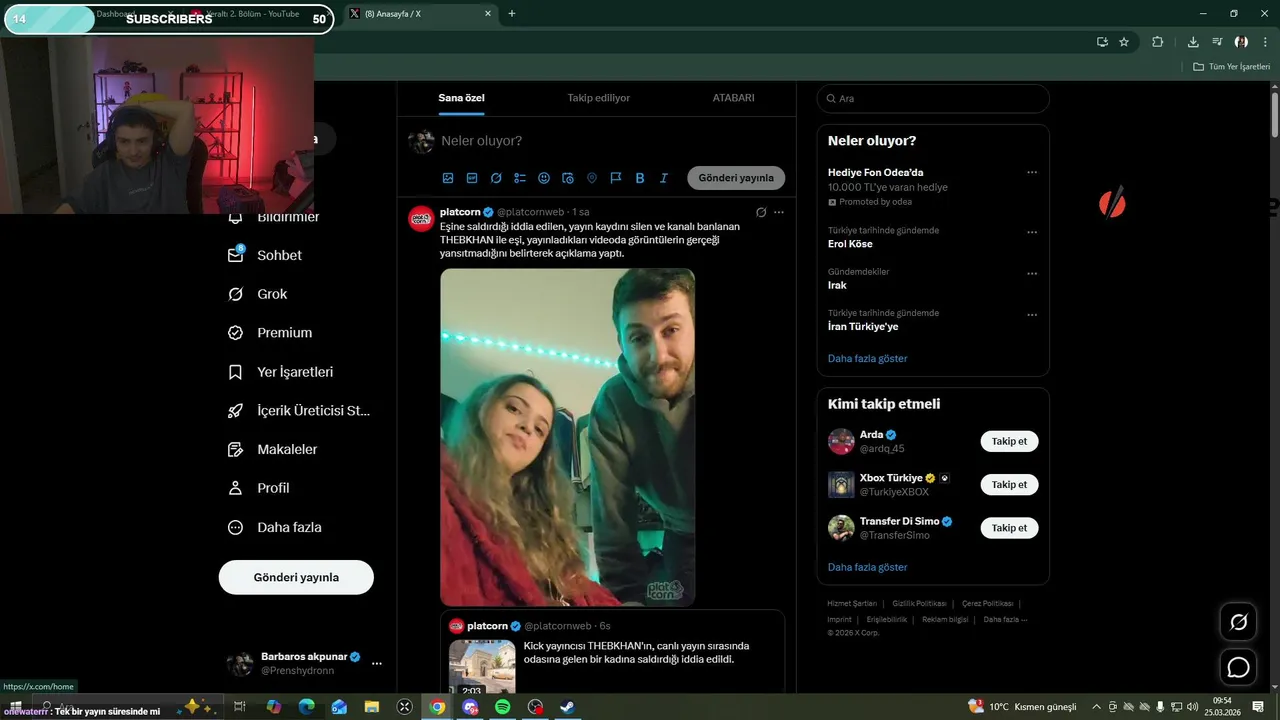Open the floating Grok button

(x=1238, y=622)
